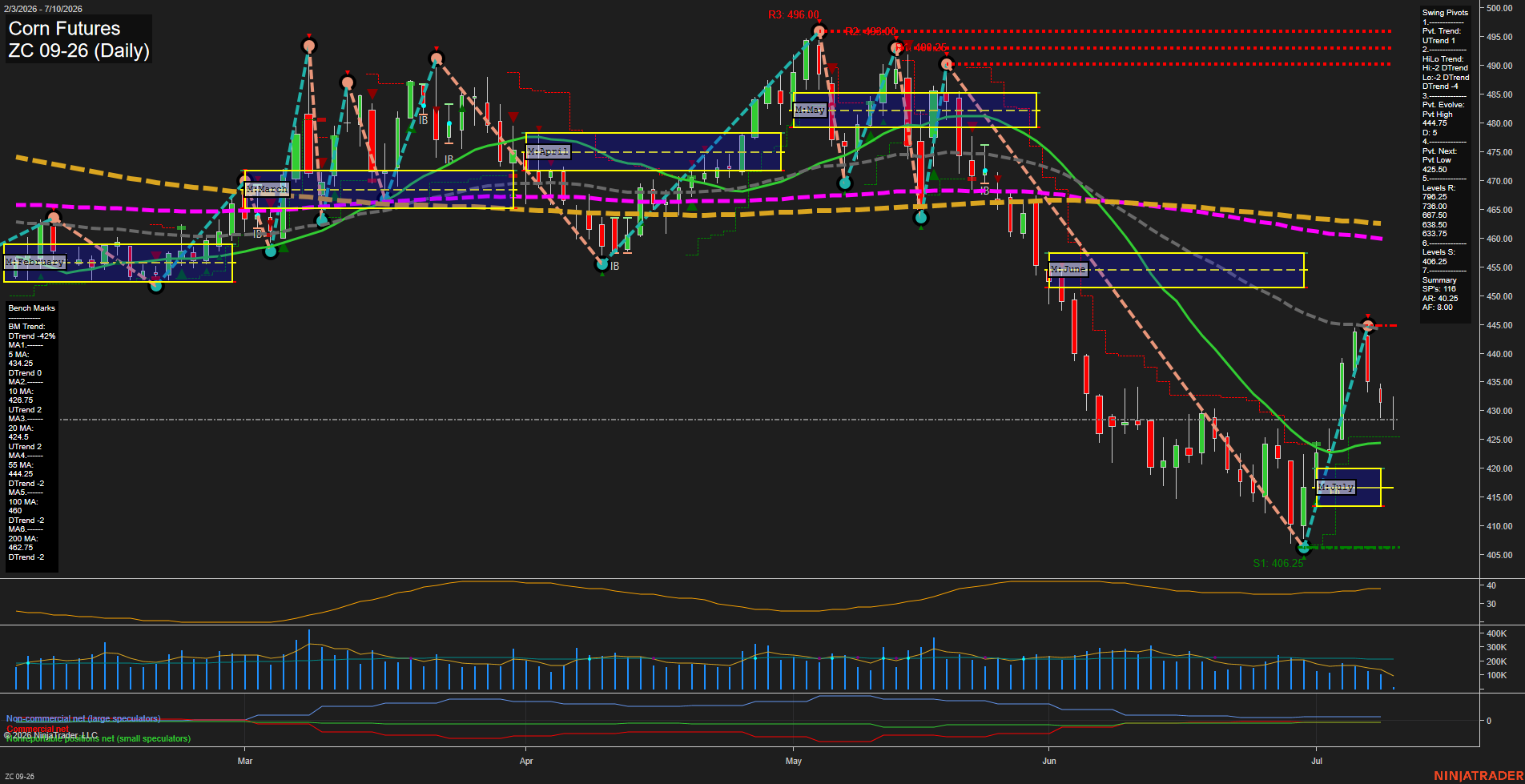
Task: Click the Non-commercial net large speculators legend
Action: (x=83, y=718)
